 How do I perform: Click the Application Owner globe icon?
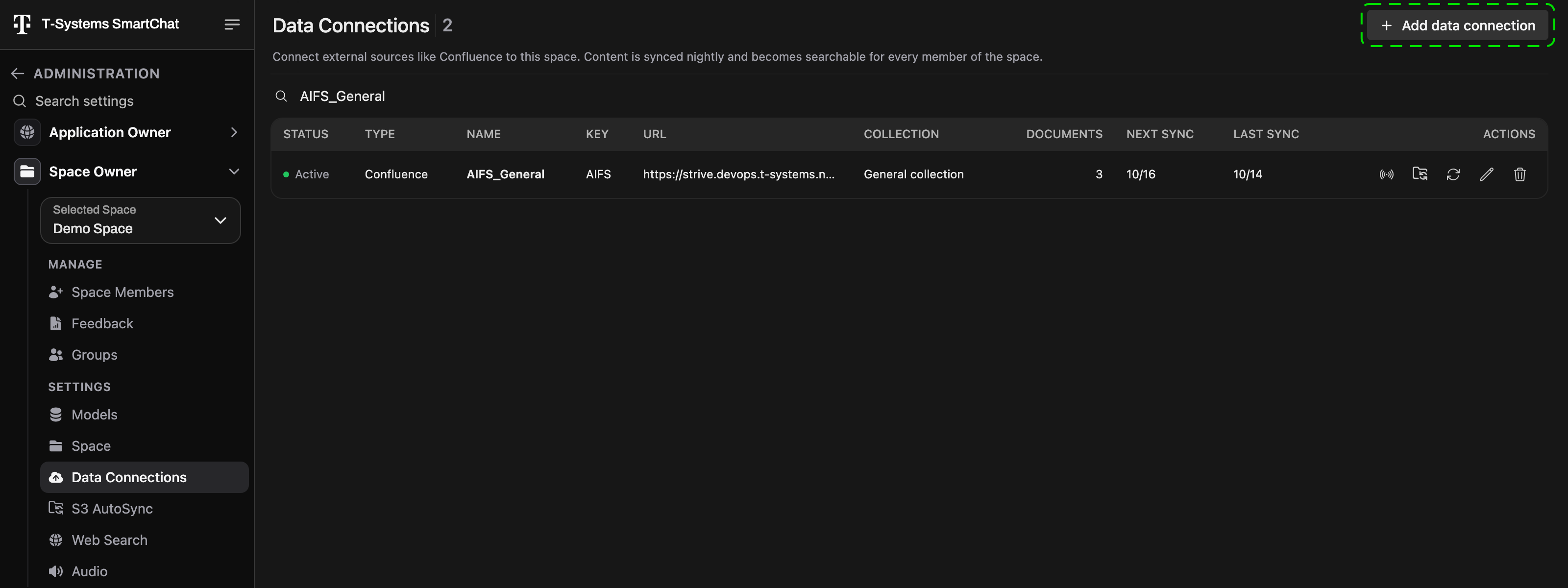(27, 133)
